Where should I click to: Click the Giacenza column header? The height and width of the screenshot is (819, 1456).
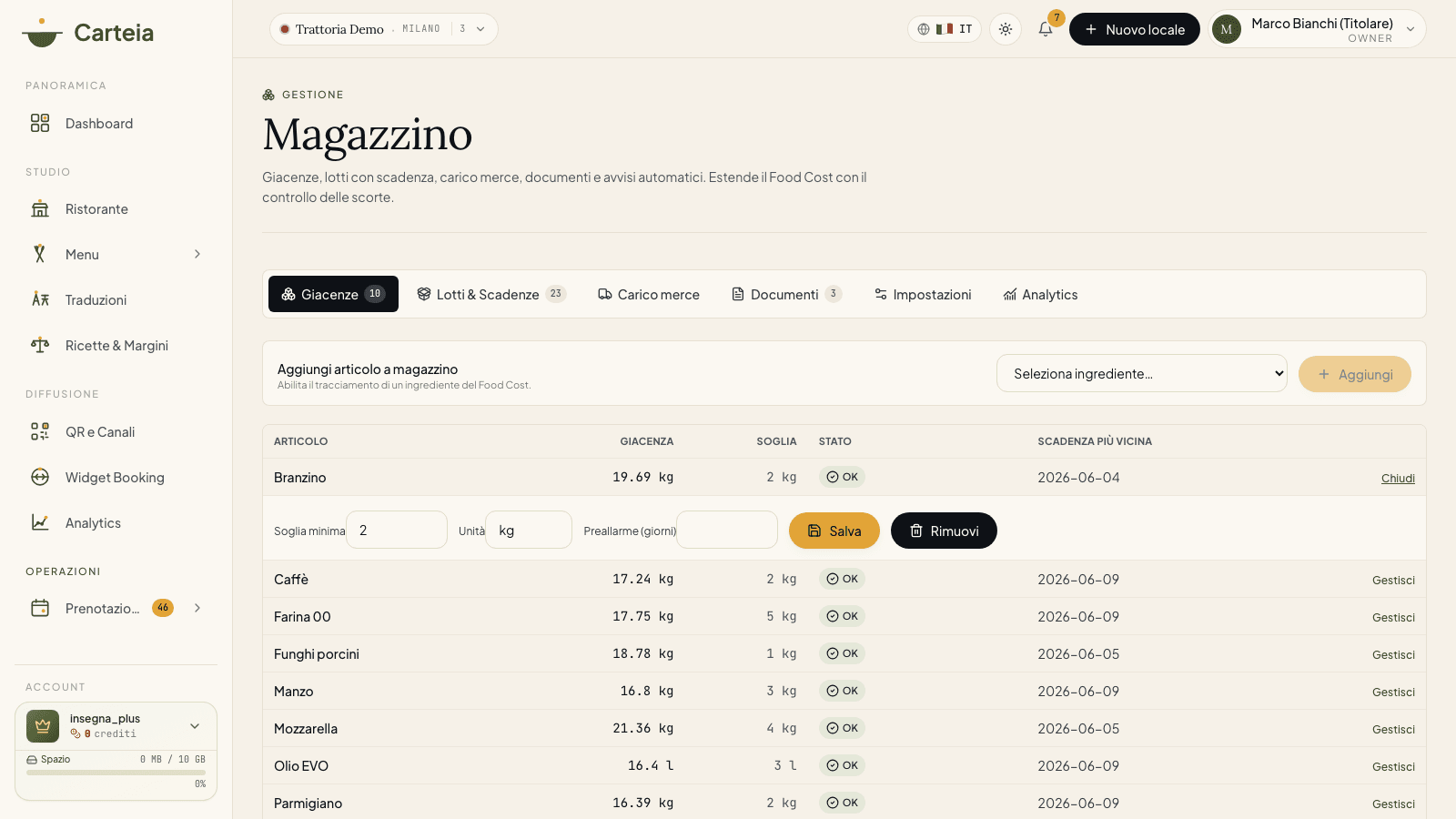(647, 441)
